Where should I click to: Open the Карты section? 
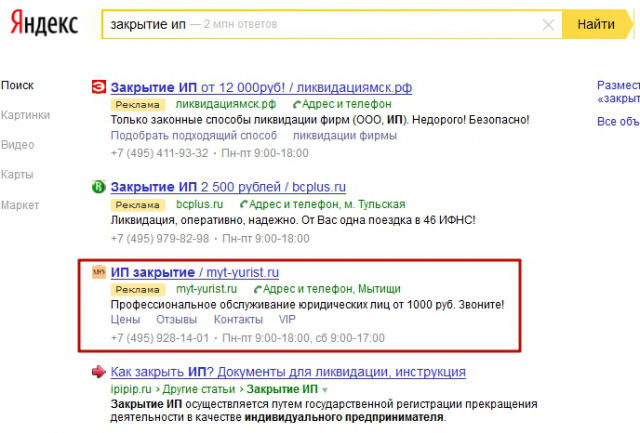[x=17, y=175]
